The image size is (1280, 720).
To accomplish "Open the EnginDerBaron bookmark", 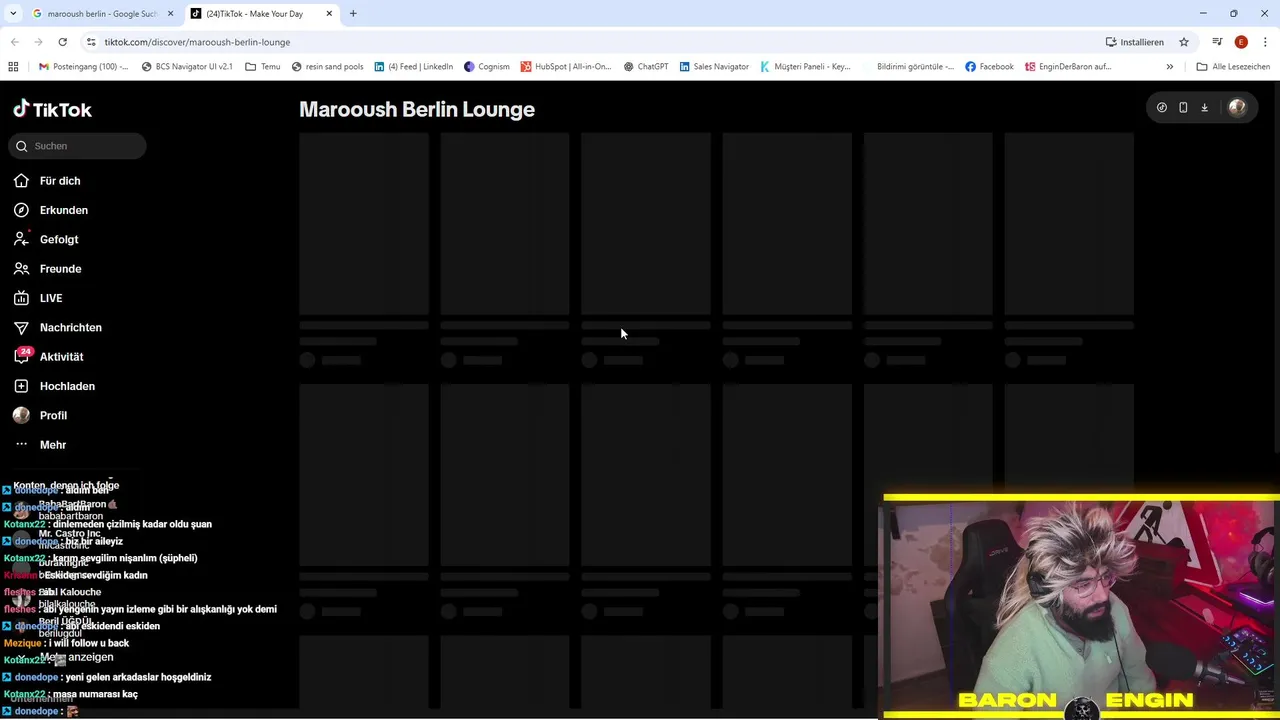I will (1067, 67).
